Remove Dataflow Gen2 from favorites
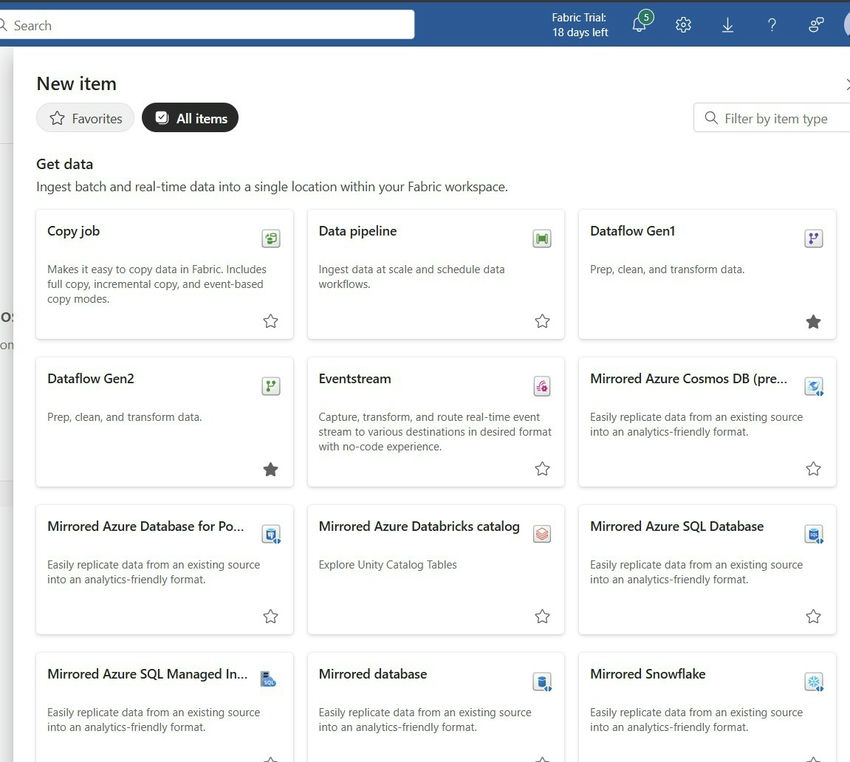 pos(270,468)
